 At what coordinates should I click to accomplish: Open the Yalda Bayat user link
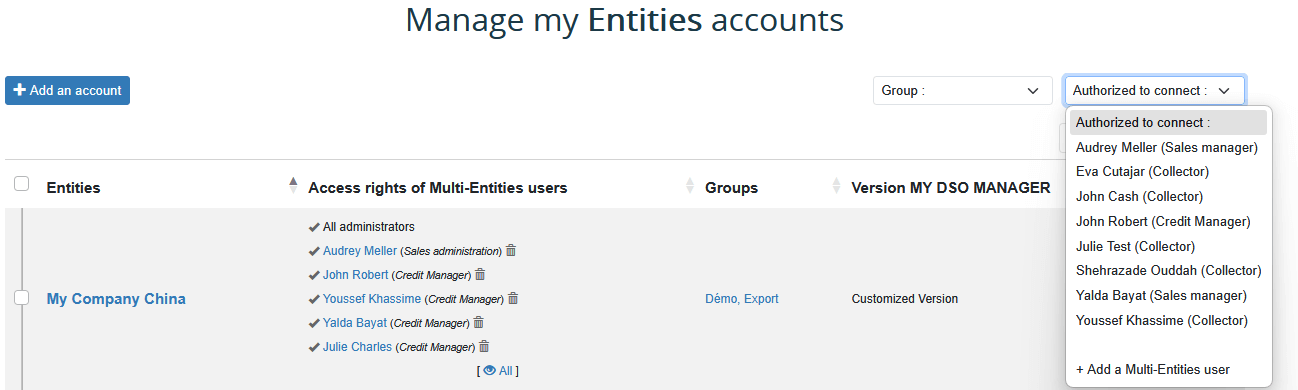(355, 322)
